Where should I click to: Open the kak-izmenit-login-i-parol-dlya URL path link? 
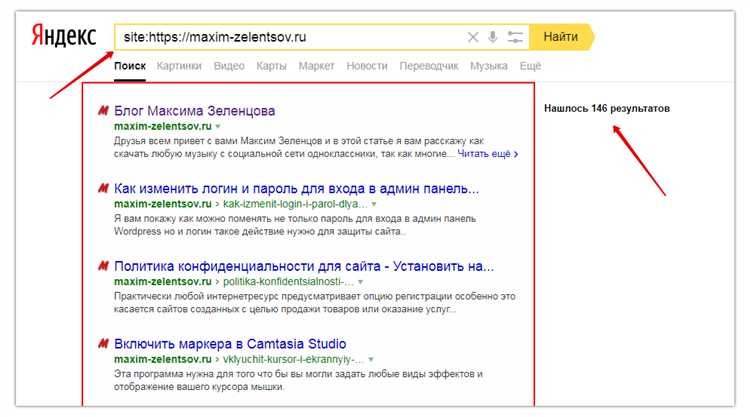click(295, 204)
